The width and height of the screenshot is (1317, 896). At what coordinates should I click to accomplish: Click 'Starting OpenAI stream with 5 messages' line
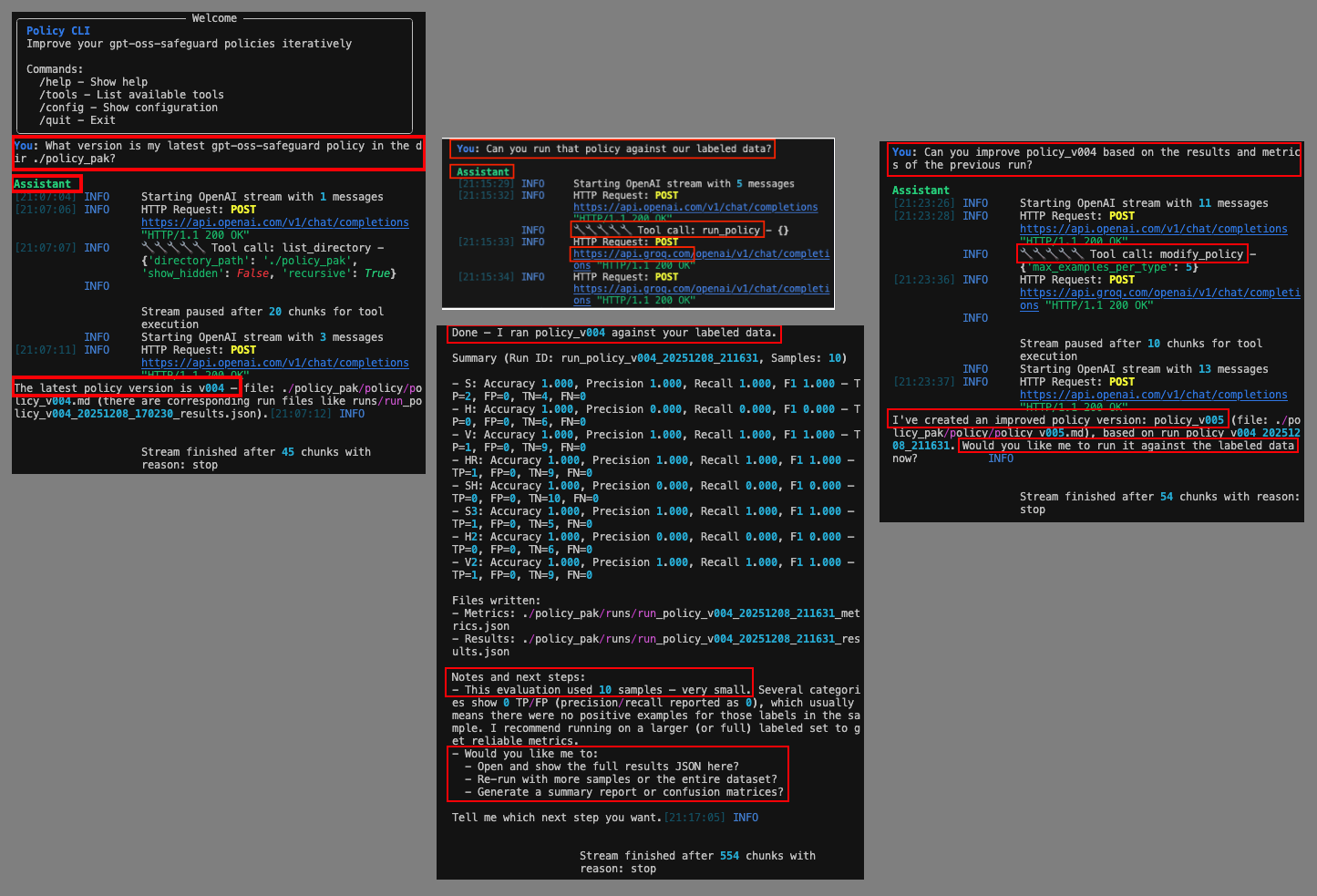pyautogui.click(x=684, y=184)
